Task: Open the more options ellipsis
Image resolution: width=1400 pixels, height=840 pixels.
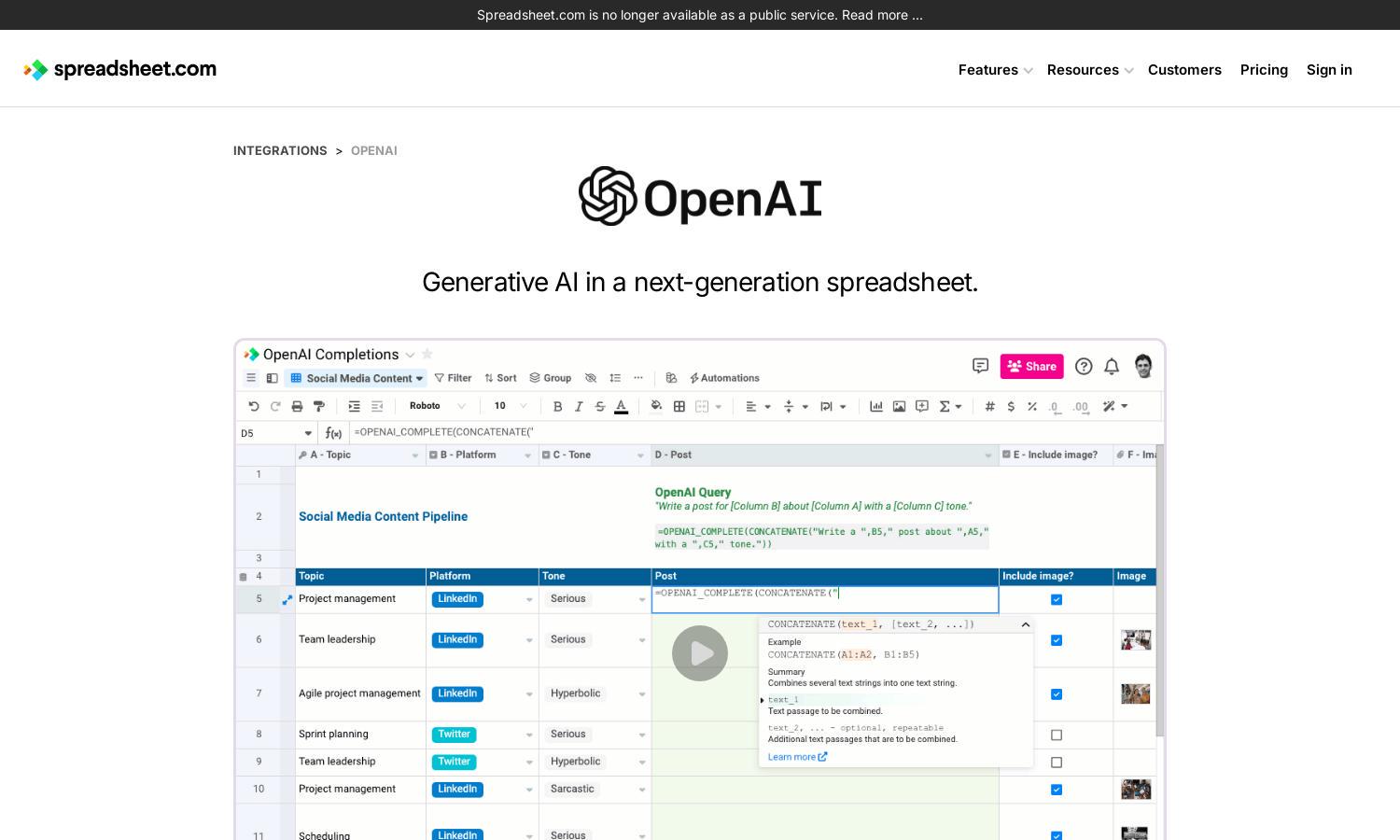Action: (638, 378)
